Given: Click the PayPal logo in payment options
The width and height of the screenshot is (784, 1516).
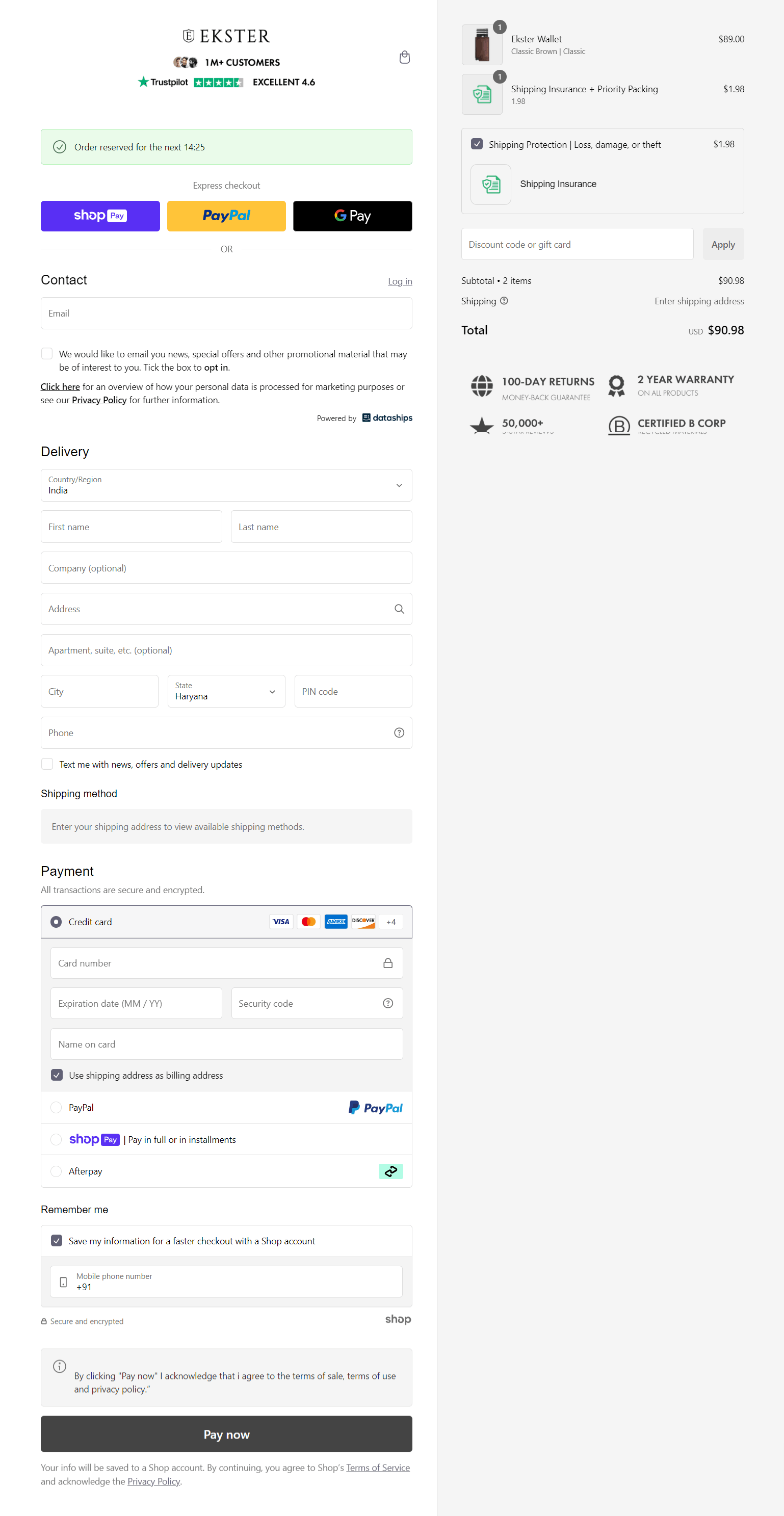Looking at the screenshot, I should pyautogui.click(x=376, y=1108).
